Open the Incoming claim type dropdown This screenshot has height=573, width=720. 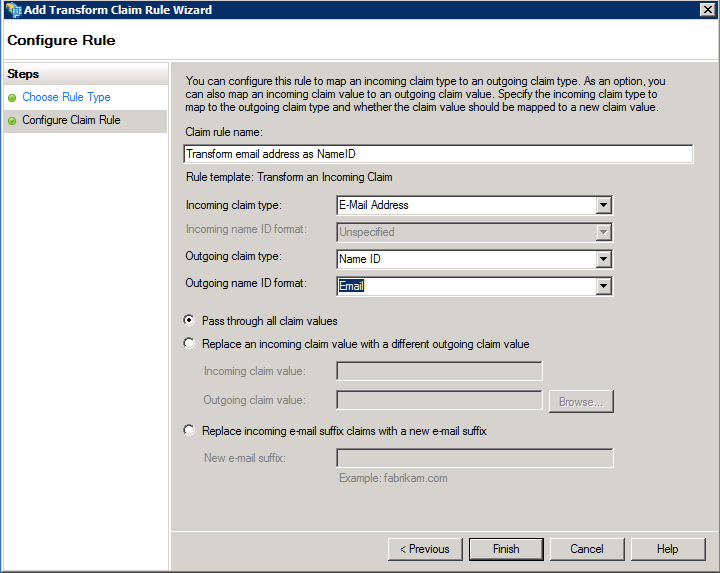pos(602,205)
